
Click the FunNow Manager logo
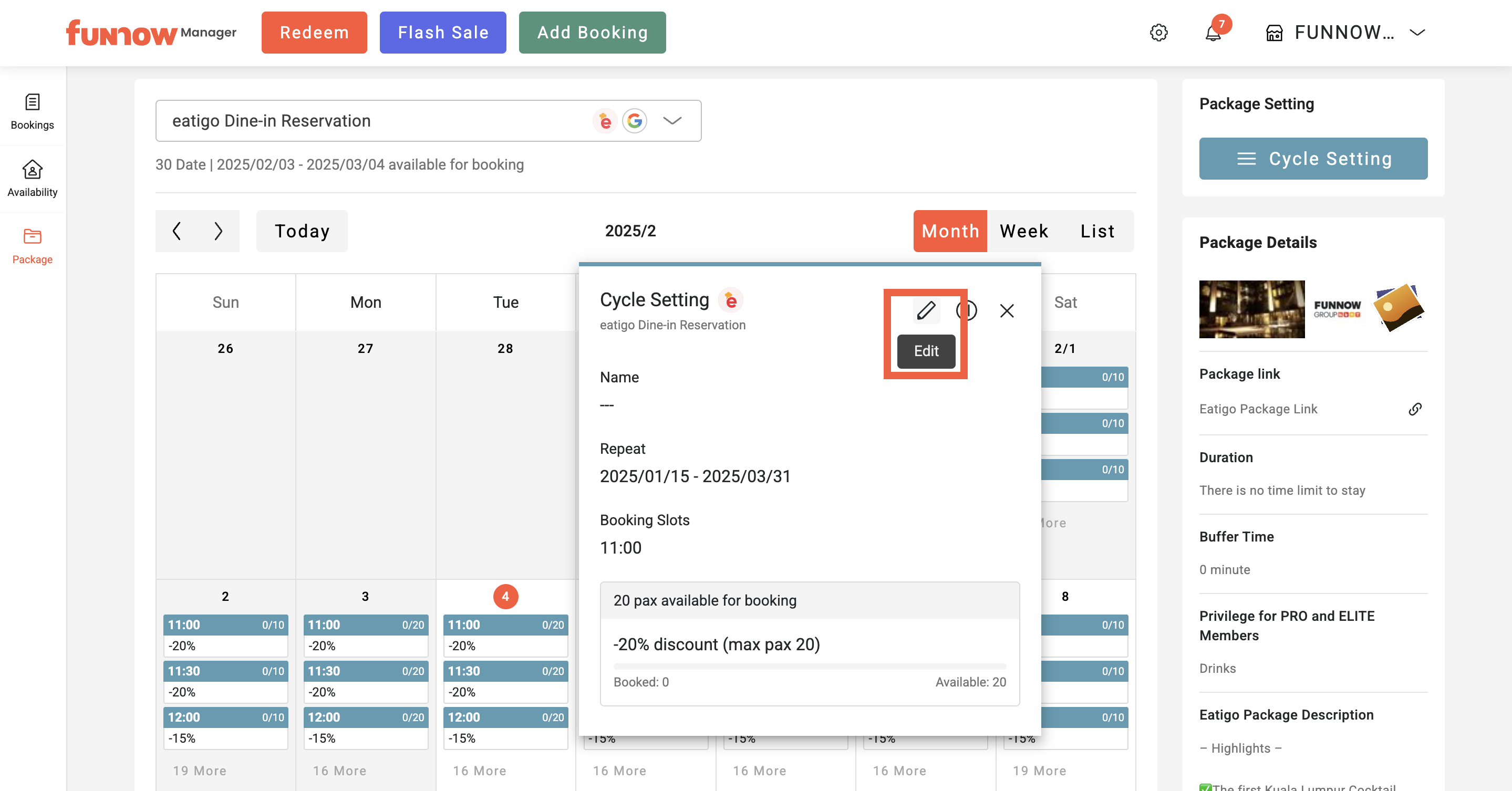coord(151,33)
